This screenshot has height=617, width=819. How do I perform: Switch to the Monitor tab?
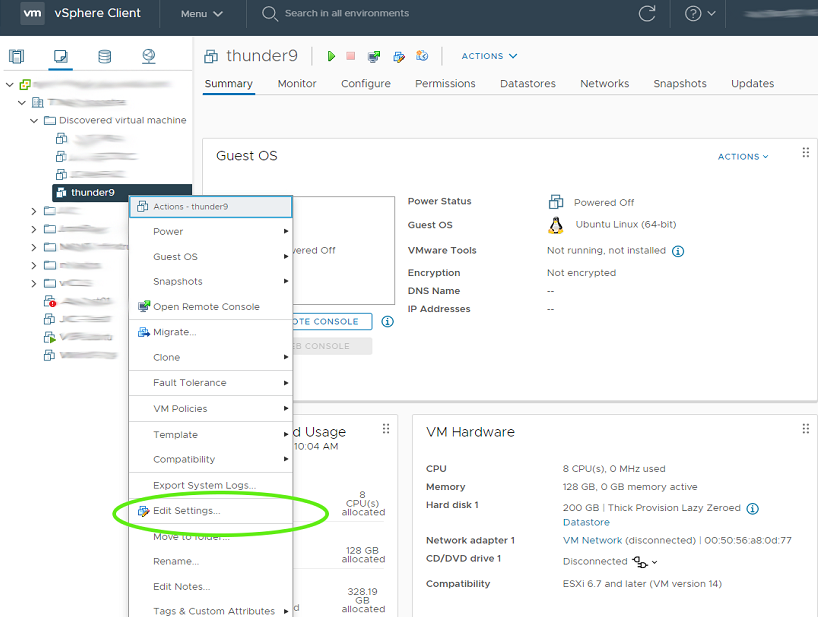[297, 84]
